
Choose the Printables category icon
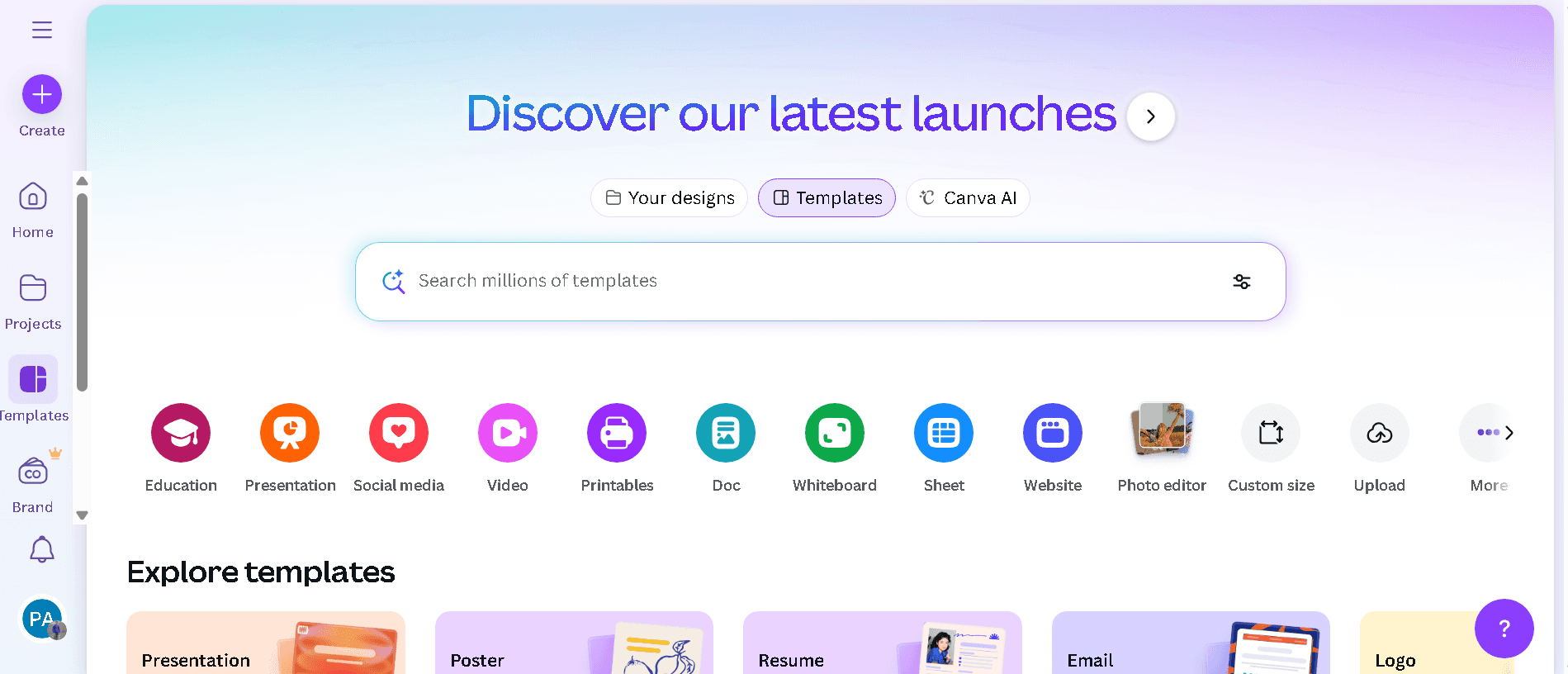click(x=617, y=433)
